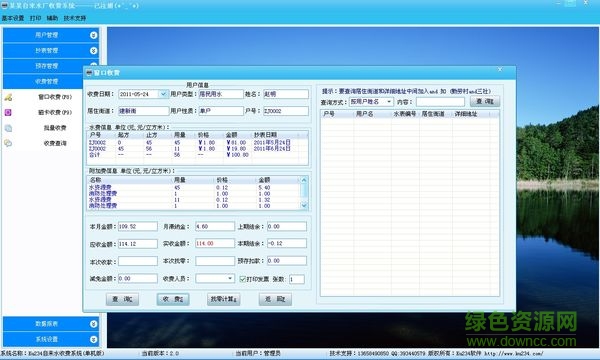The width and height of the screenshot is (600, 360).
Task: Click the 止方 column header
Action: [157, 135]
